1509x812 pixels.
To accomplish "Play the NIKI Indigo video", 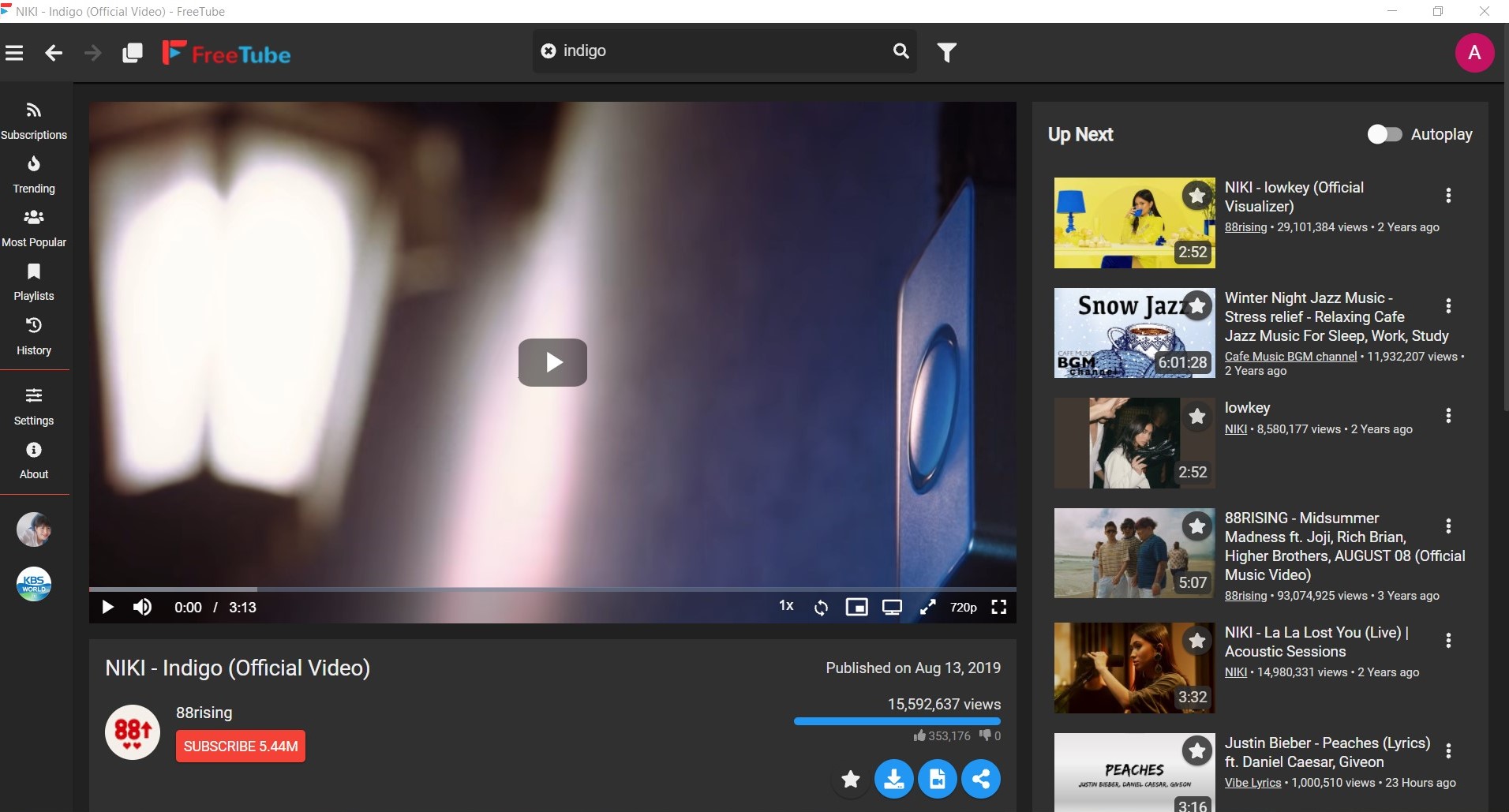I will point(552,362).
